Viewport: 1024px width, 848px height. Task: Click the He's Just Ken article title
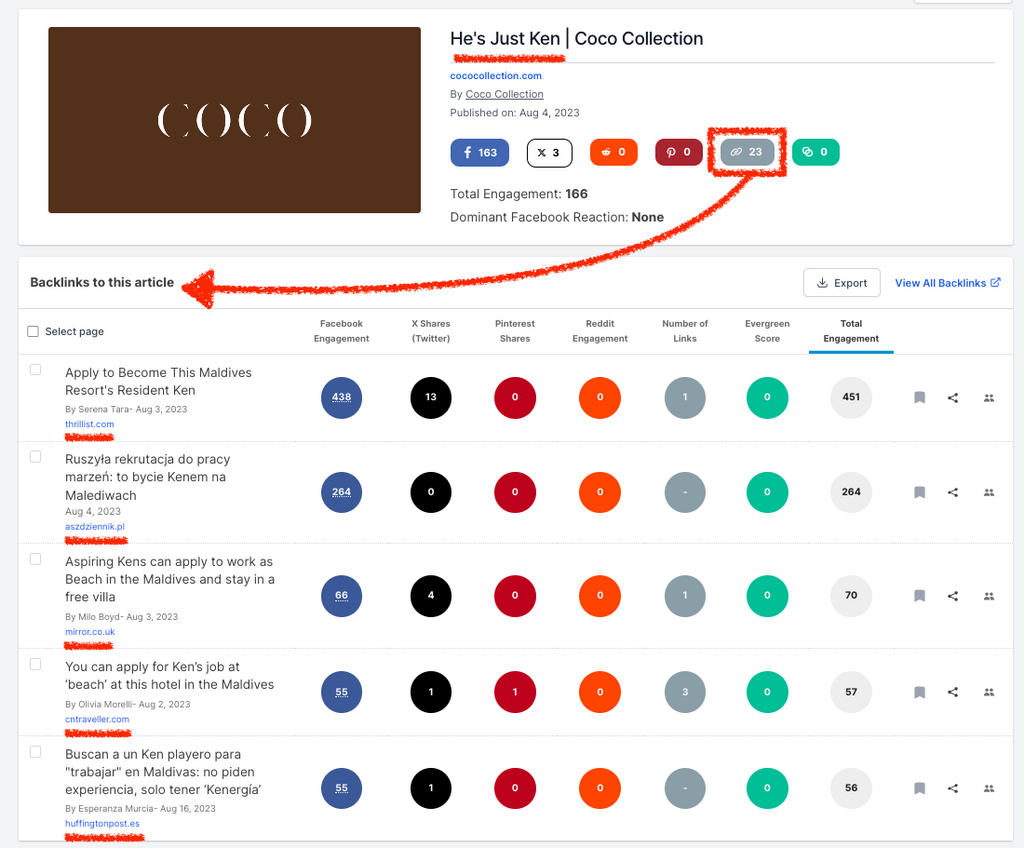pos(577,39)
